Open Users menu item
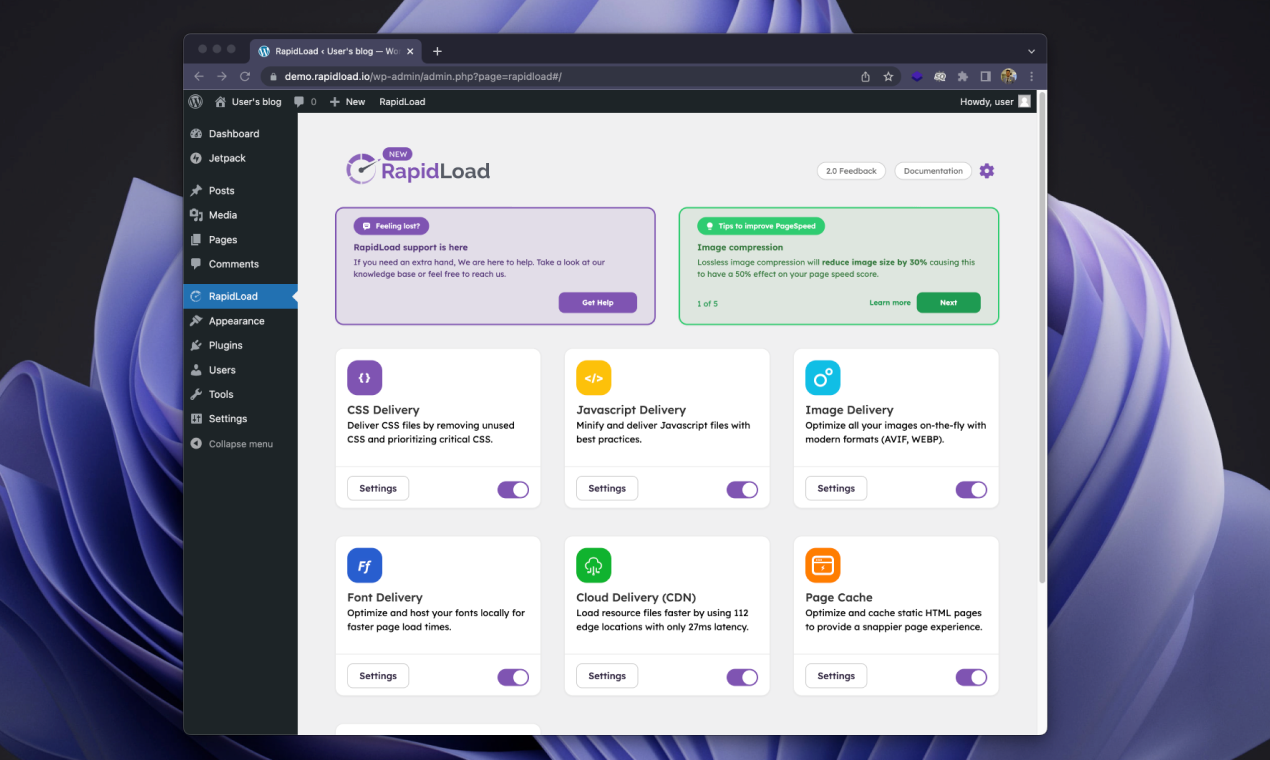1270x760 pixels. pyautogui.click(x=240, y=370)
